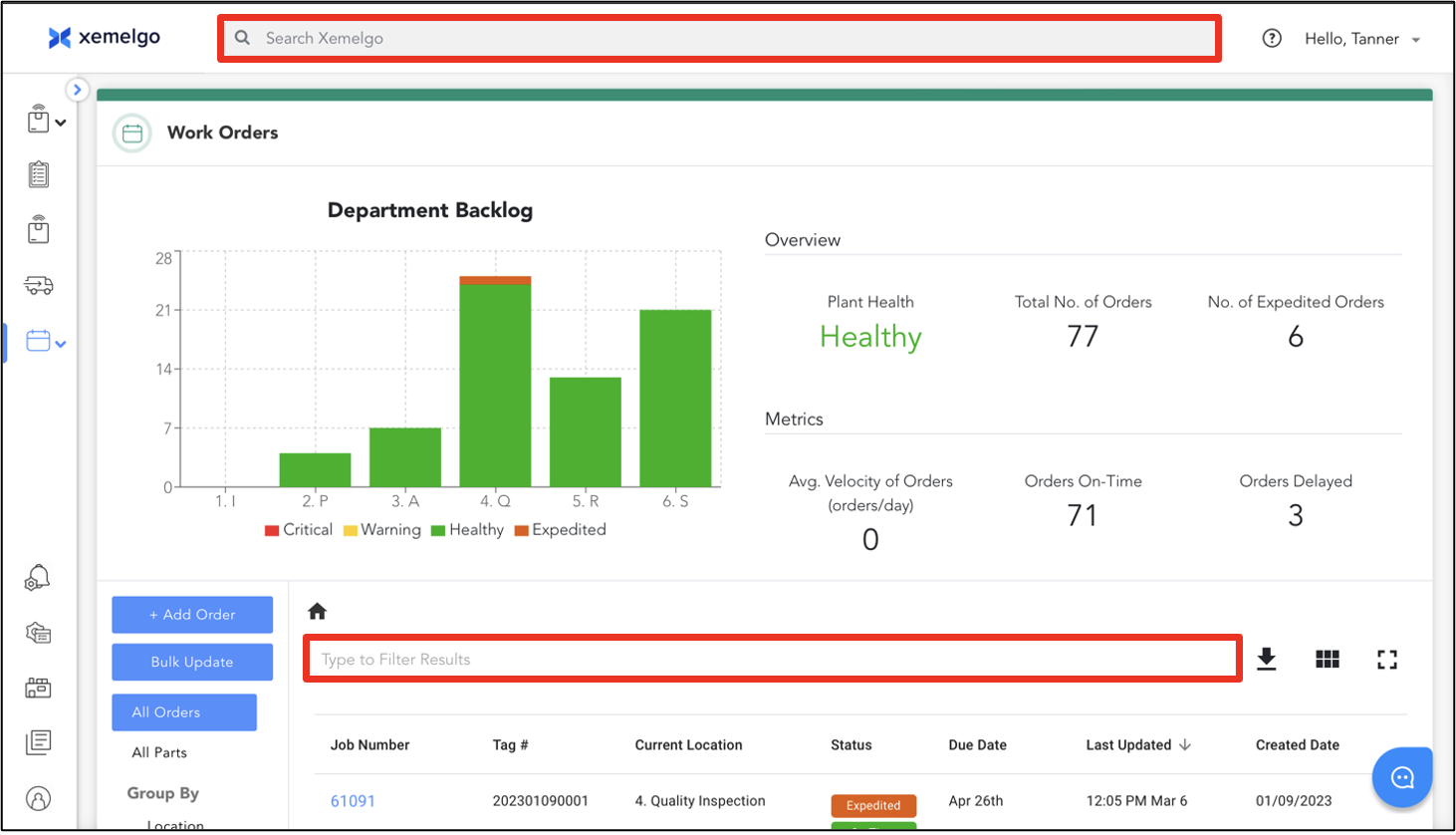1456x835 pixels.
Task: Sort by Current Location column header
Action: click(689, 744)
